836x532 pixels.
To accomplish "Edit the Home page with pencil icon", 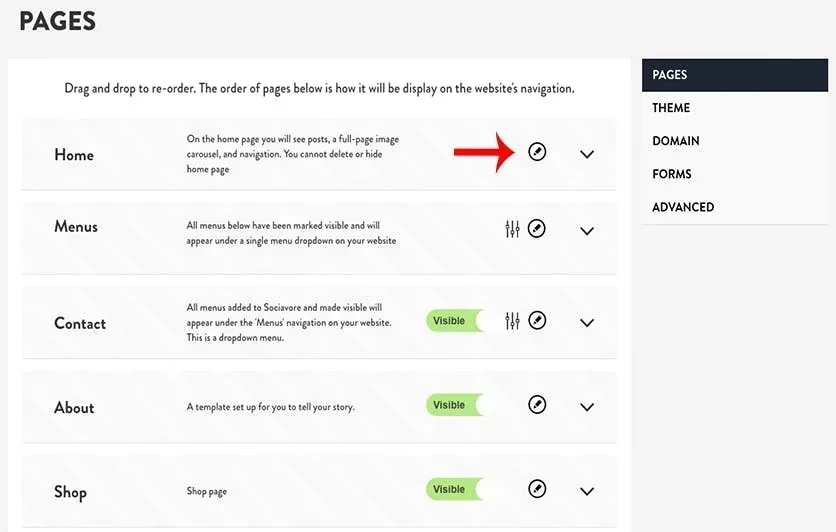I will point(537,152).
